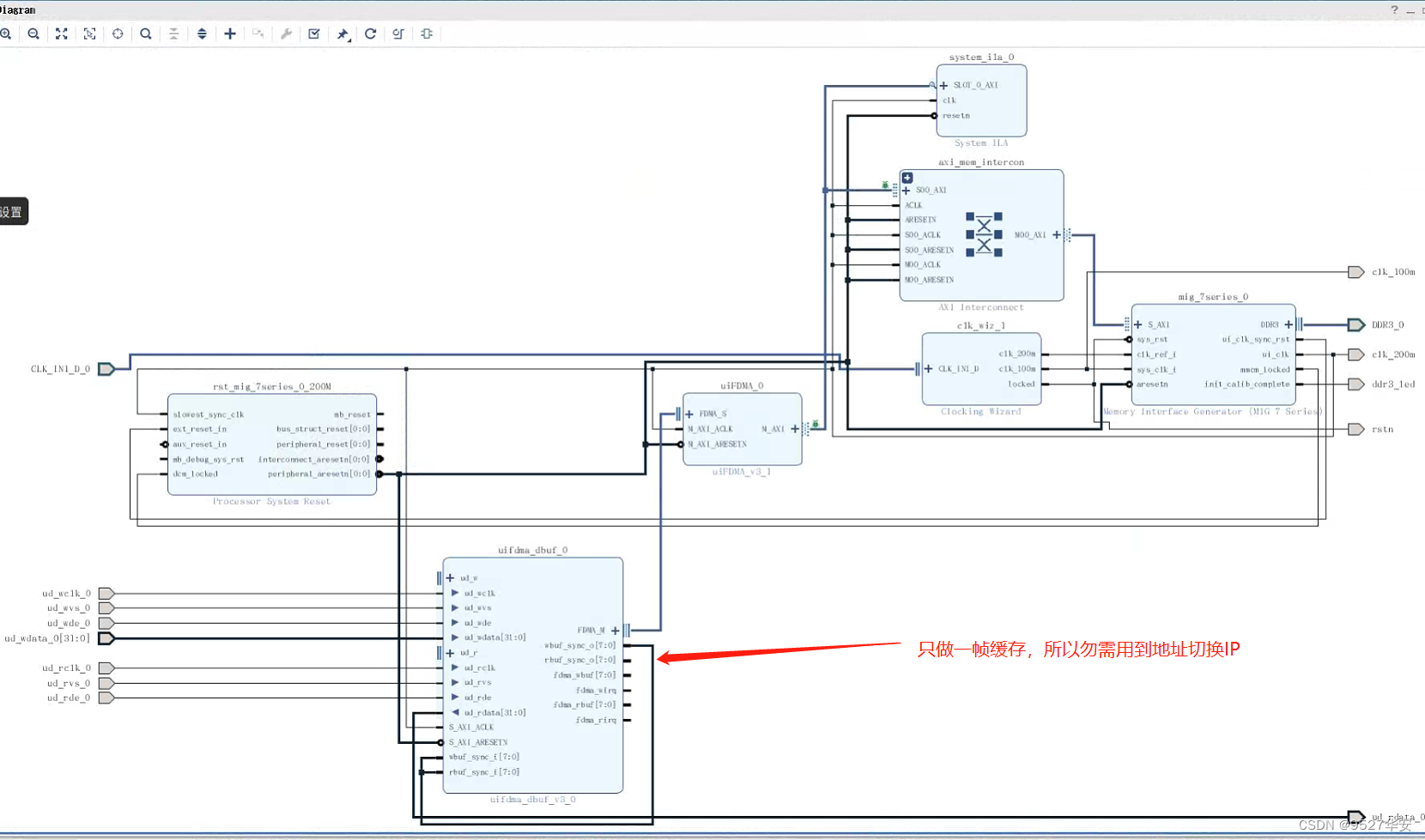Click the mmcm_locked pin label
This screenshot has height=840, width=1425.
click(x=1264, y=370)
